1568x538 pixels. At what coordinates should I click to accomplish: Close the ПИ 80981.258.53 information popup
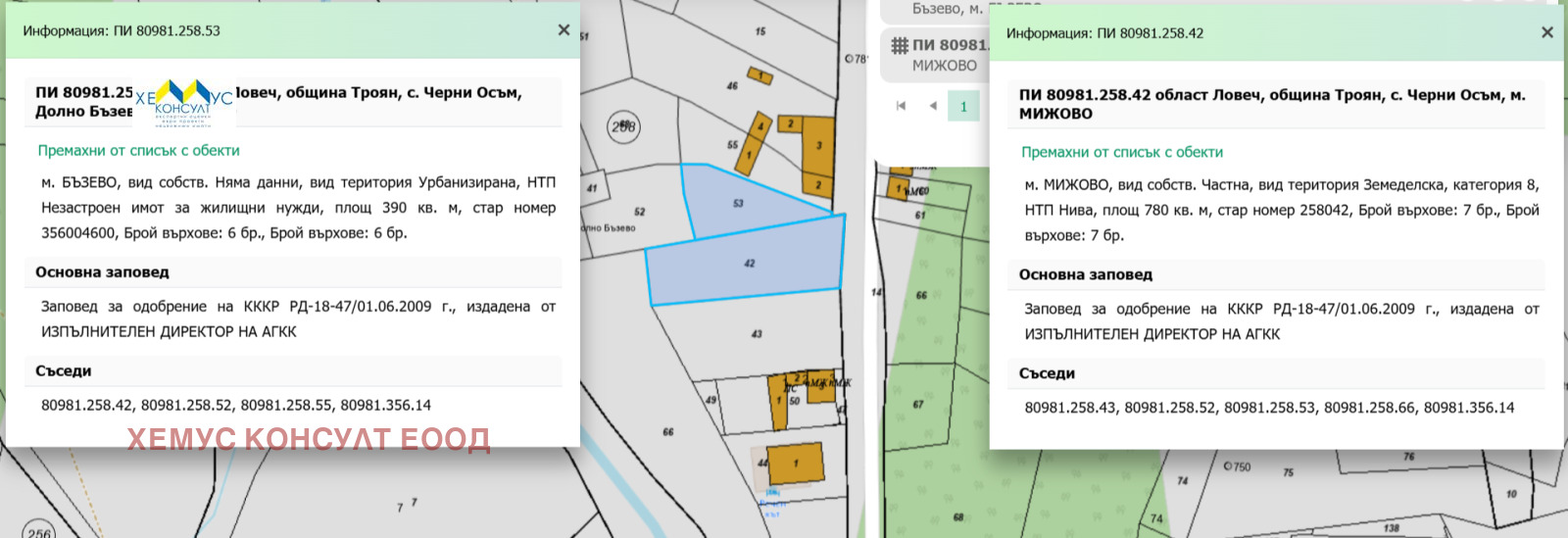pos(563,30)
